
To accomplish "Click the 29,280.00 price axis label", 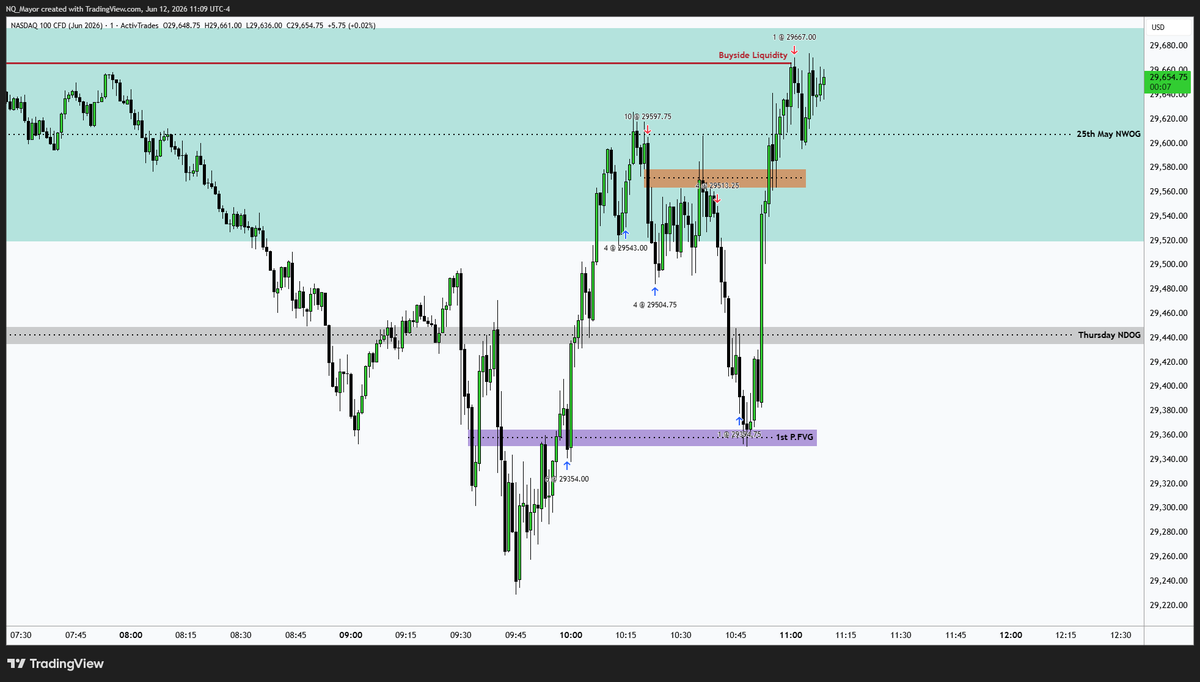I will tap(1168, 532).
